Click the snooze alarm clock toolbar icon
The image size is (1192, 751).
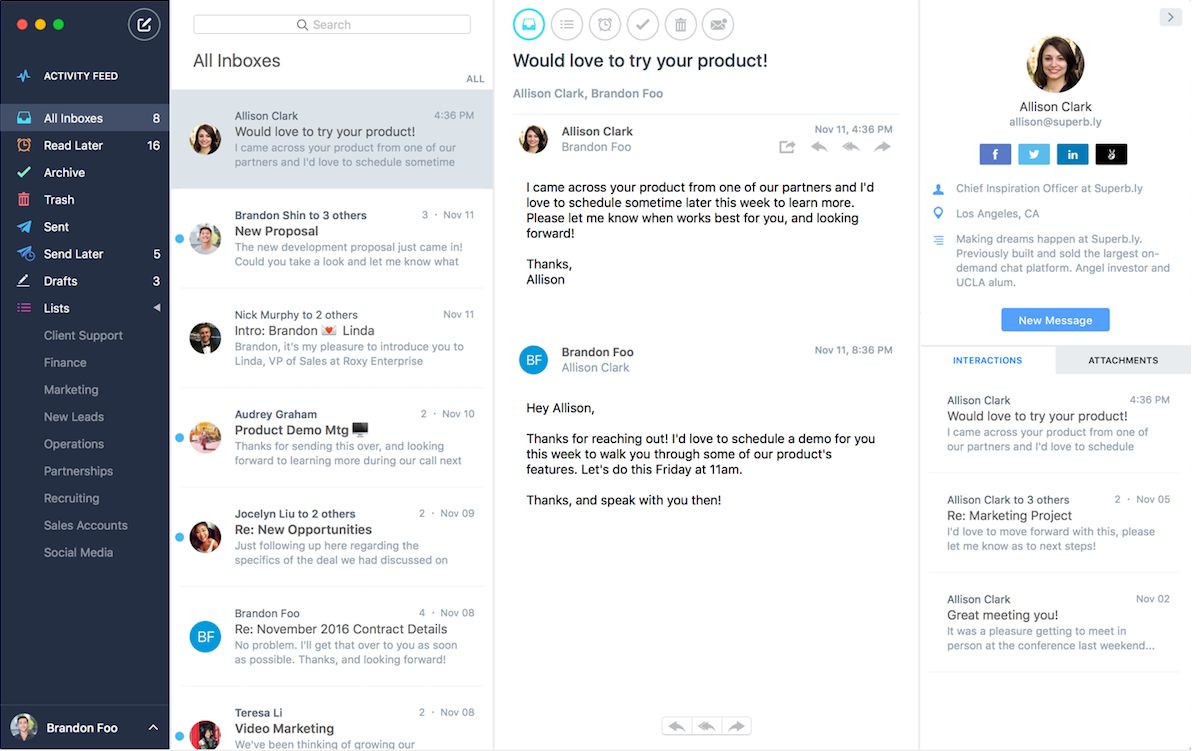[x=605, y=24]
